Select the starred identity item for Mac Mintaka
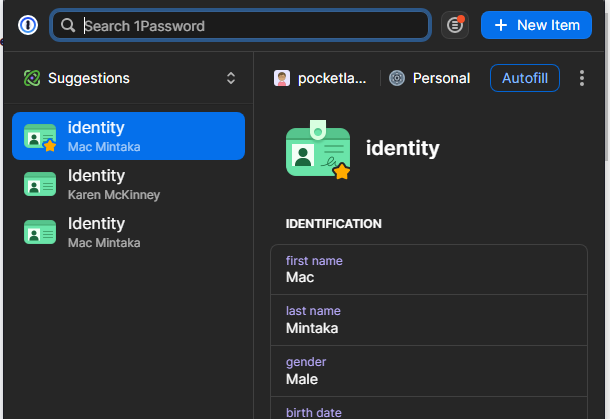 click(128, 136)
